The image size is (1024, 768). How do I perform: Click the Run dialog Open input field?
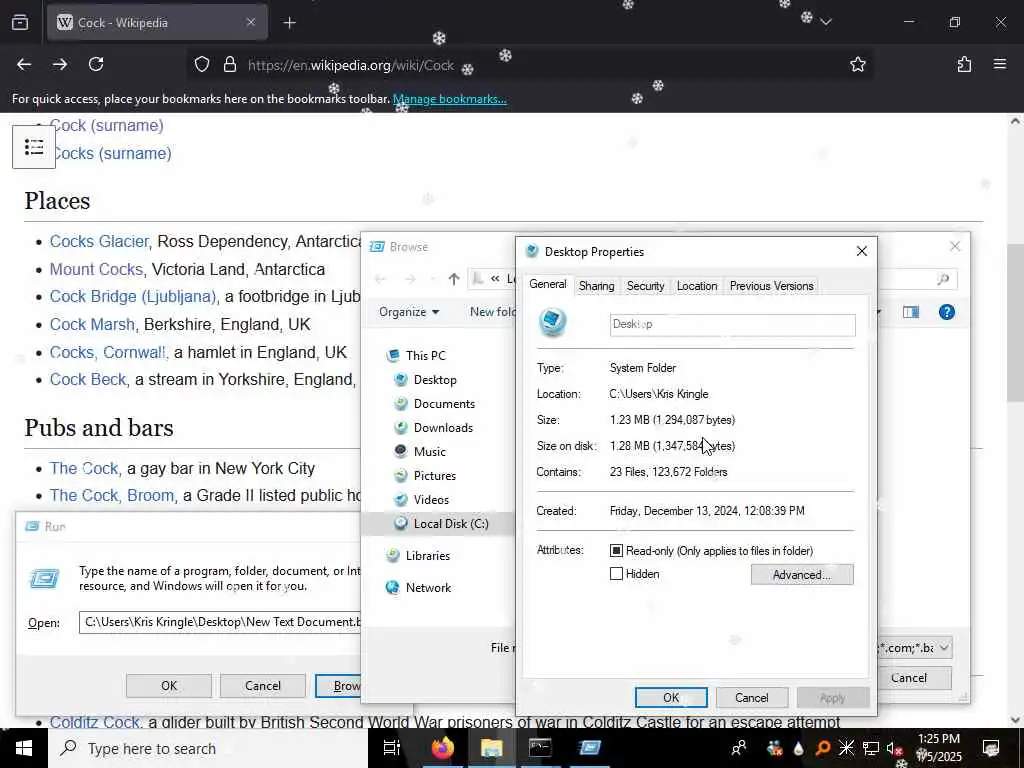pyautogui.click(x=219, y=622)
